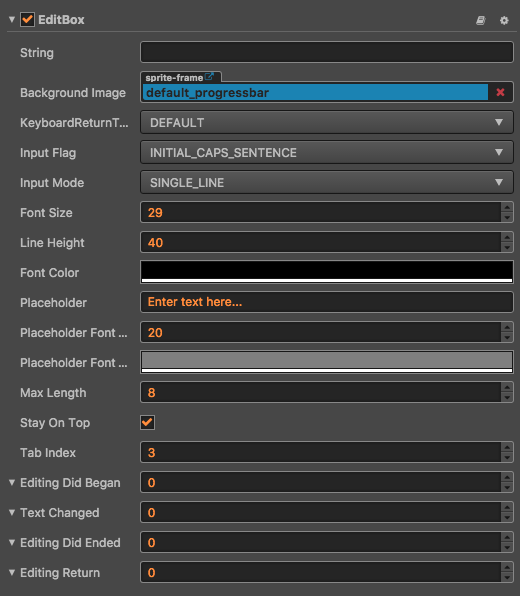Decrease Placeholder Font Size with down arrow
This screenshot has width=520, height=596.
[507, 338]
